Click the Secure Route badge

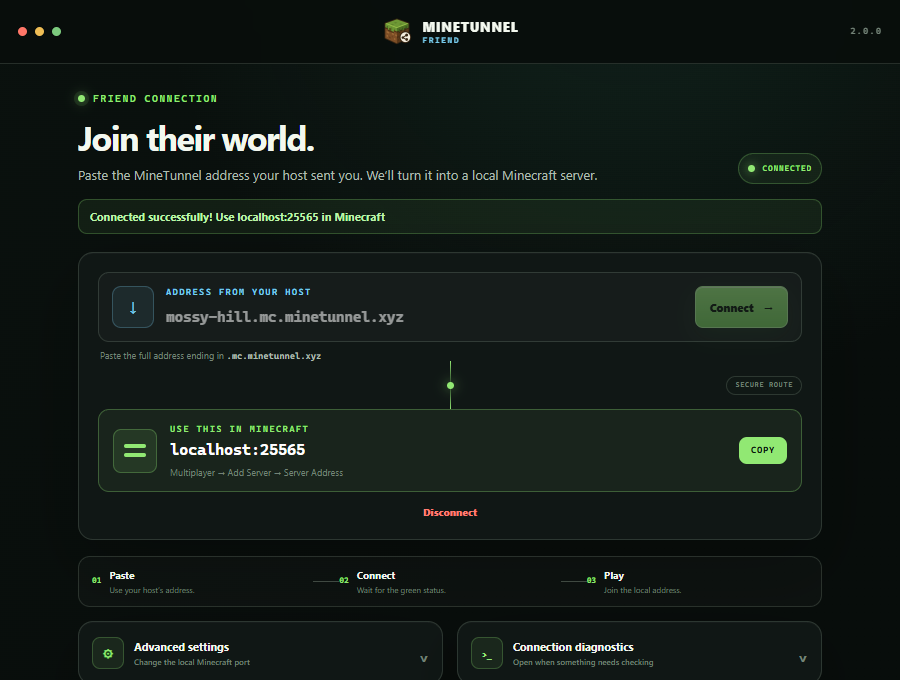coord(763,385)
